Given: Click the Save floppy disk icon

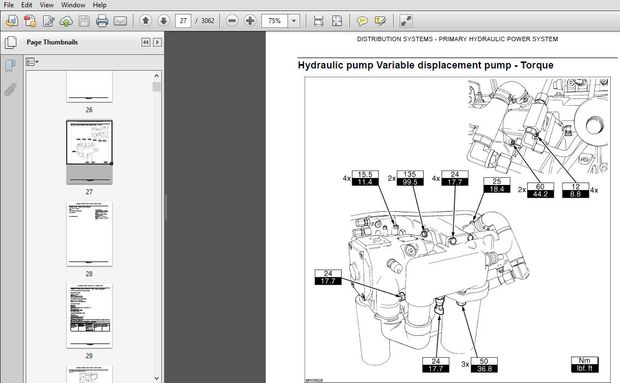Looking at the screenshot, I should click(84, 21).
